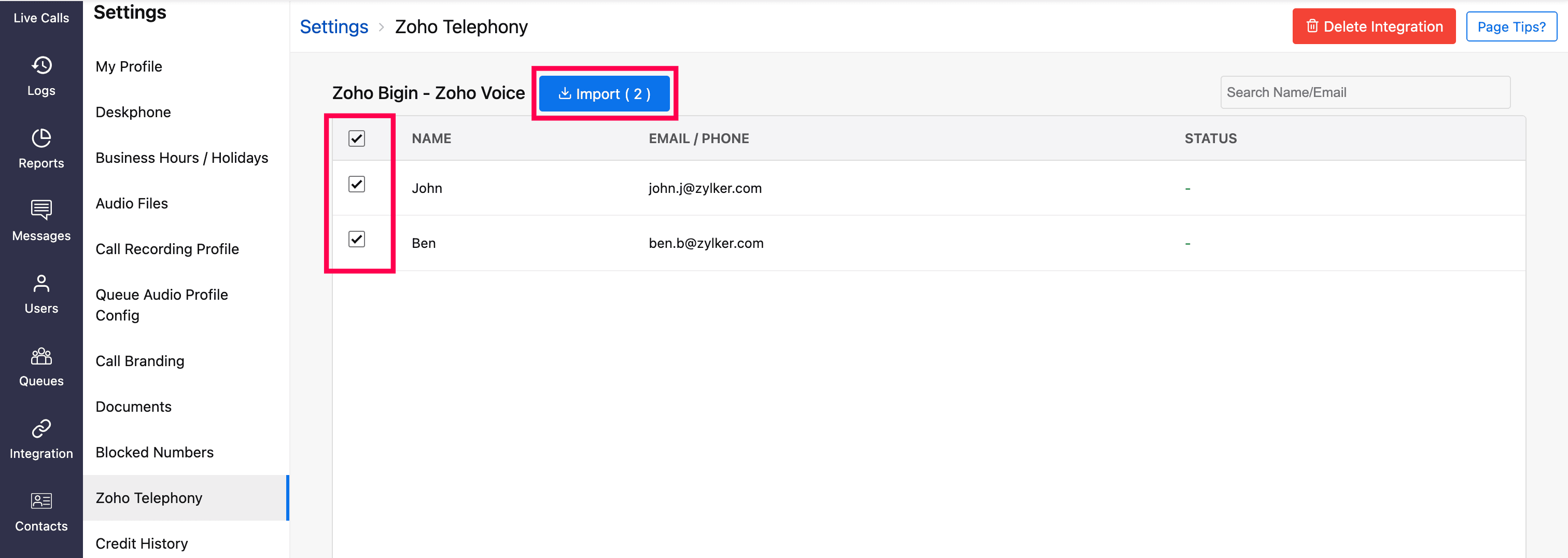Uncheck the checkbox for John
Image resolution: width=1568 pixels, height=558 pixels.
pyautogui.click(x=357, y=184)
